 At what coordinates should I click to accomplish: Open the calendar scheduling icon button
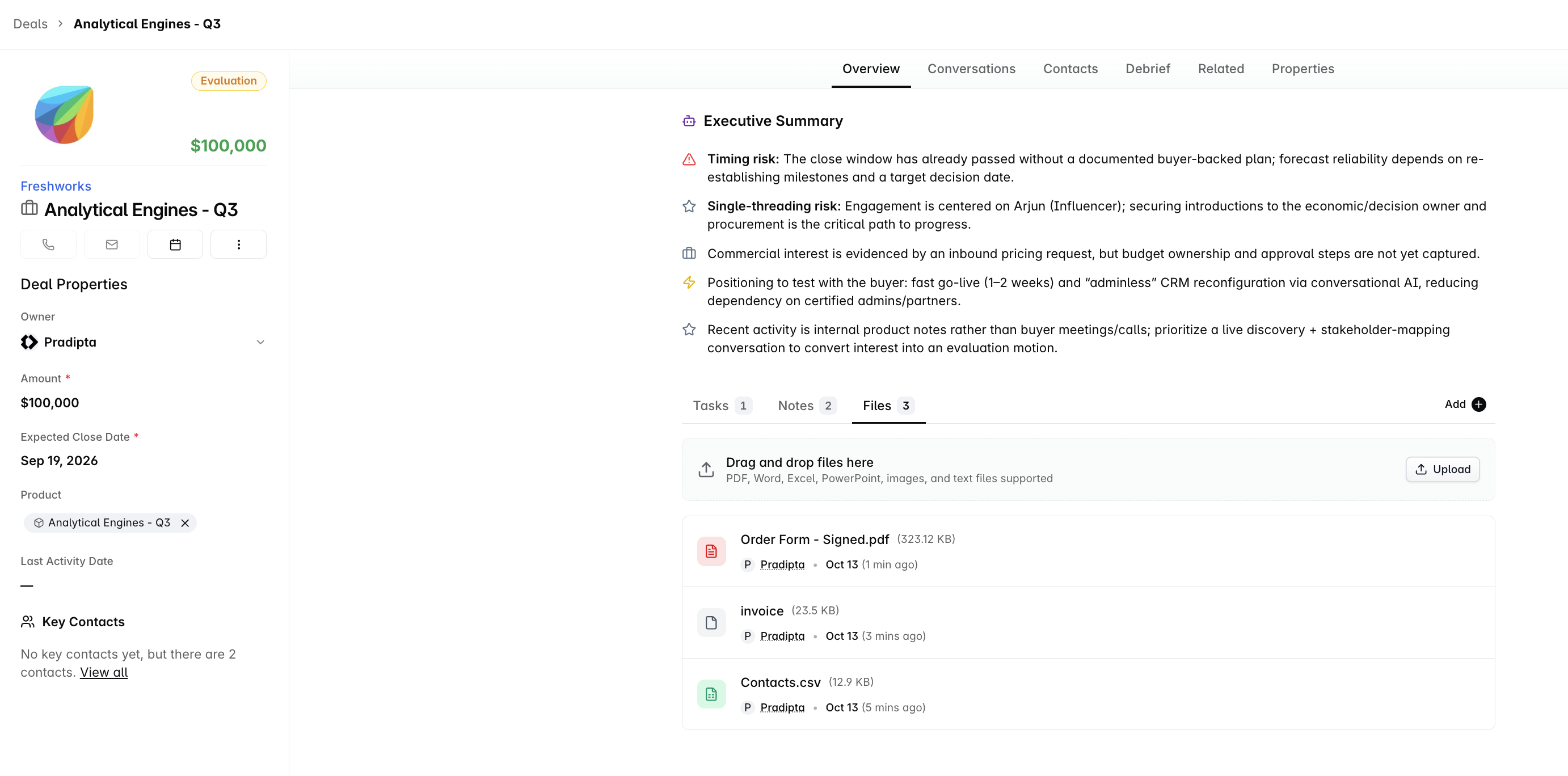click(175, 244)
